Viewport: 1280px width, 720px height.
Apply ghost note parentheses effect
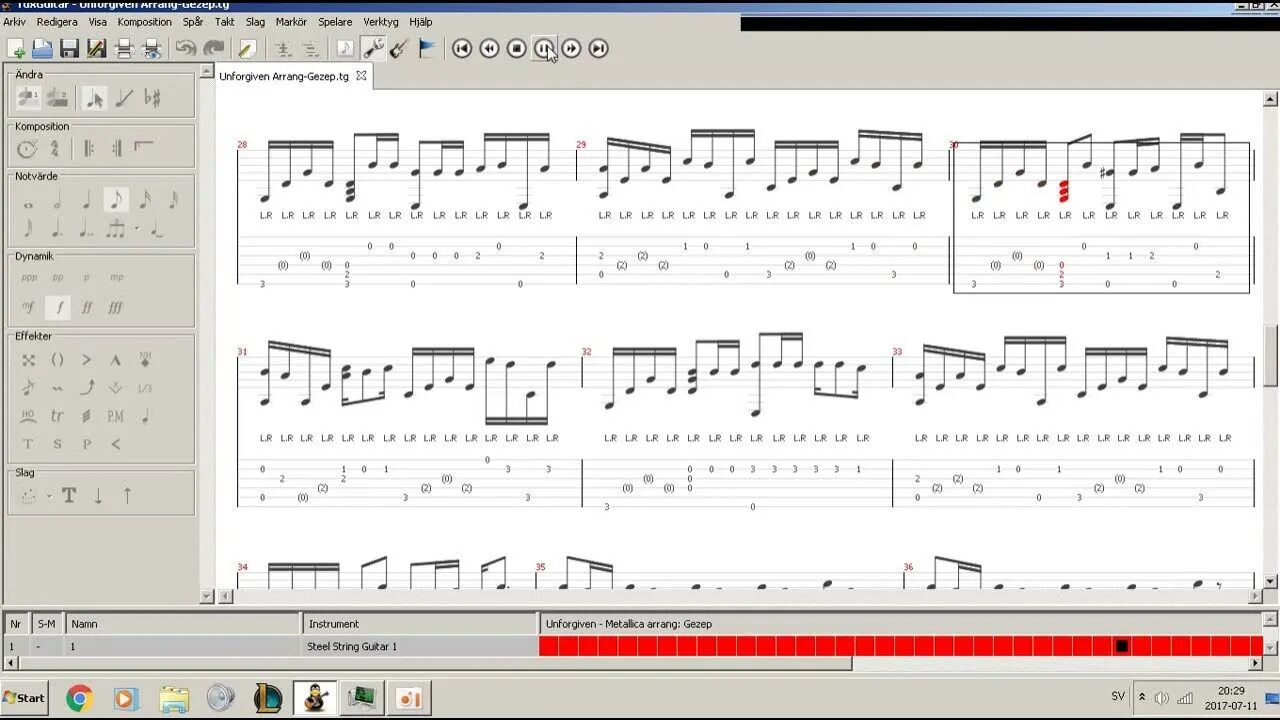57,360
